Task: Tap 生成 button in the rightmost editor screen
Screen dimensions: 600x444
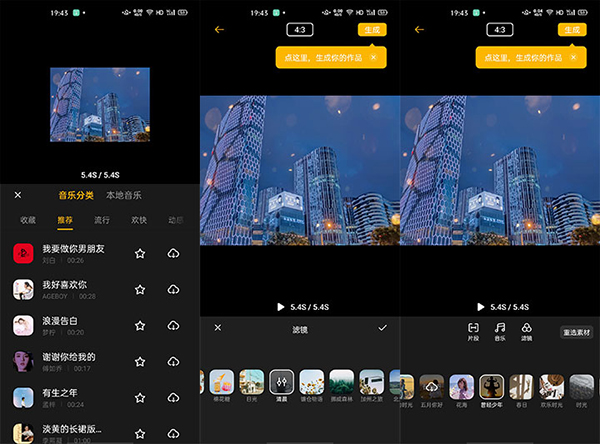Action: (572, 30)
